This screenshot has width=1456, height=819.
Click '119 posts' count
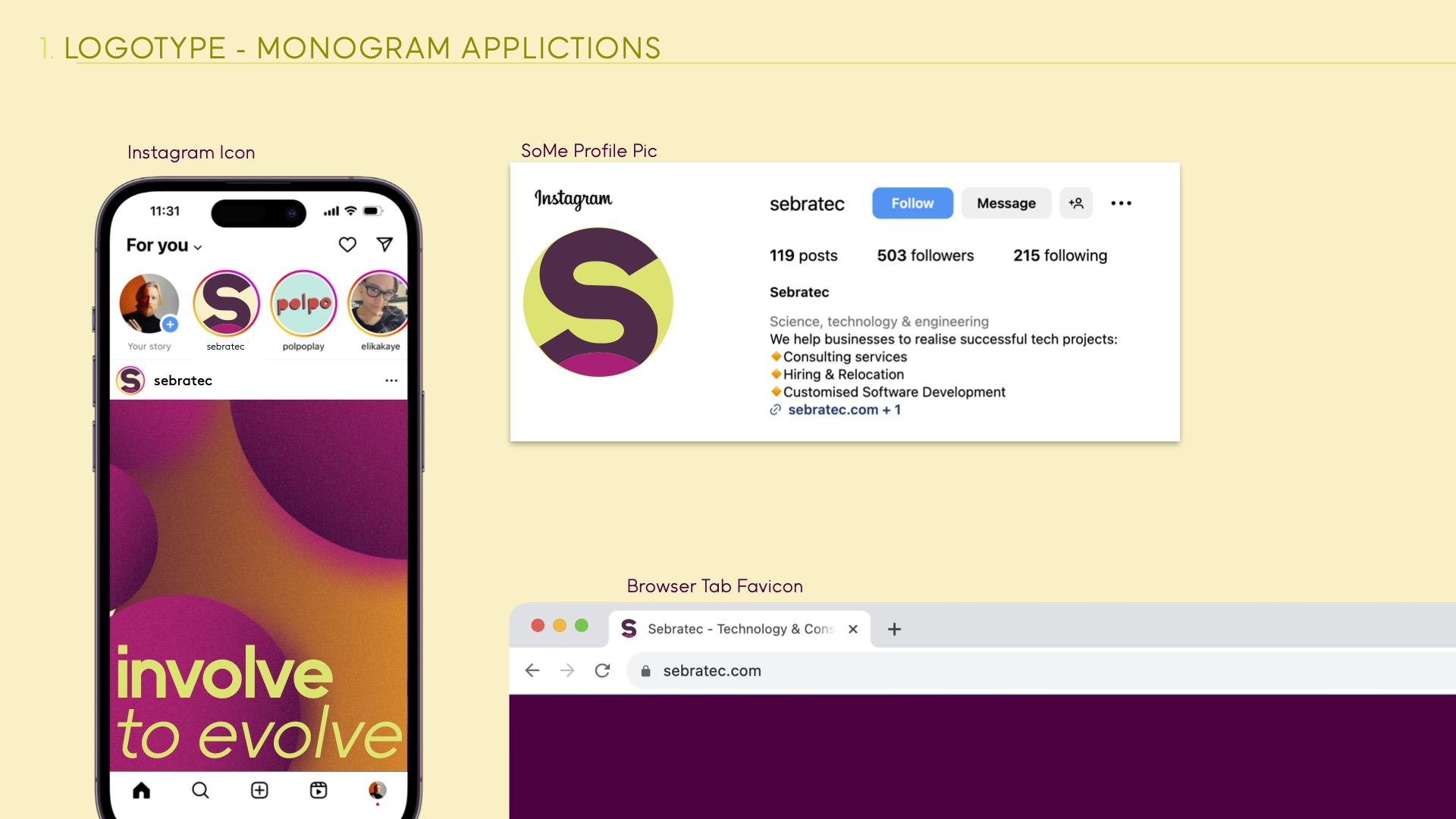[804, 256]
